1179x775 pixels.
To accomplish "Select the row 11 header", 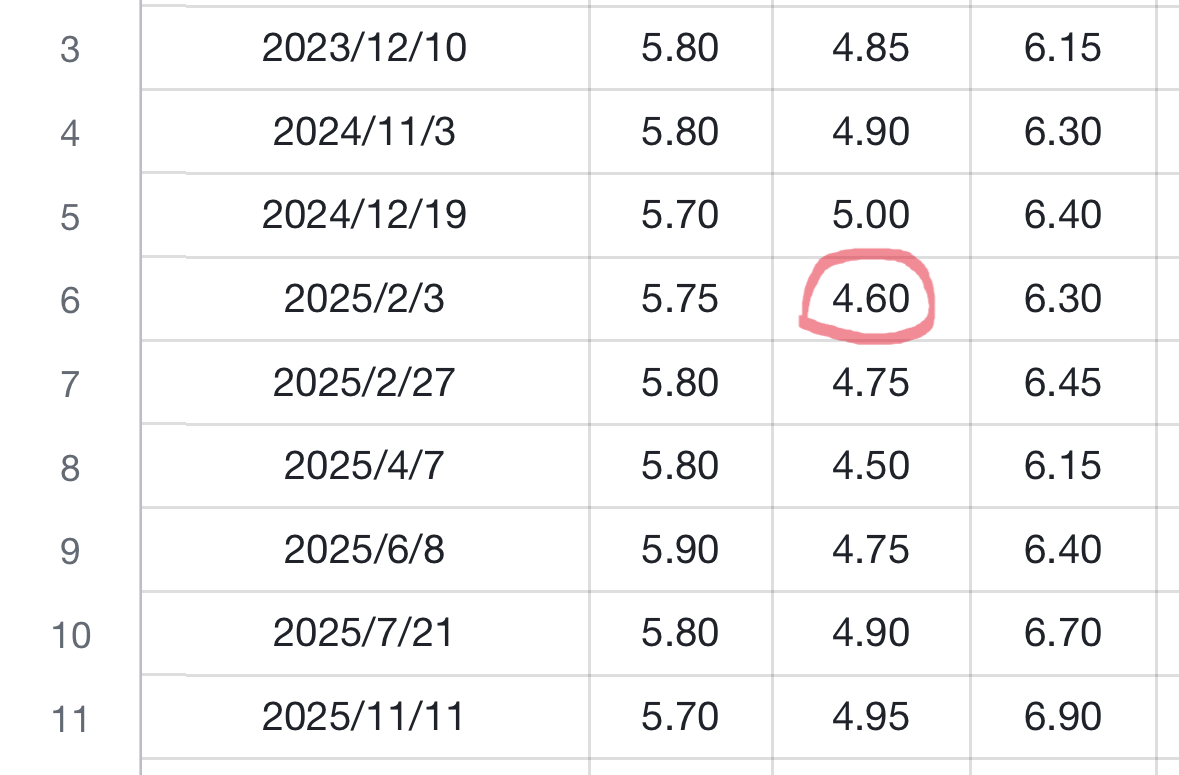I will coord(69,718).
